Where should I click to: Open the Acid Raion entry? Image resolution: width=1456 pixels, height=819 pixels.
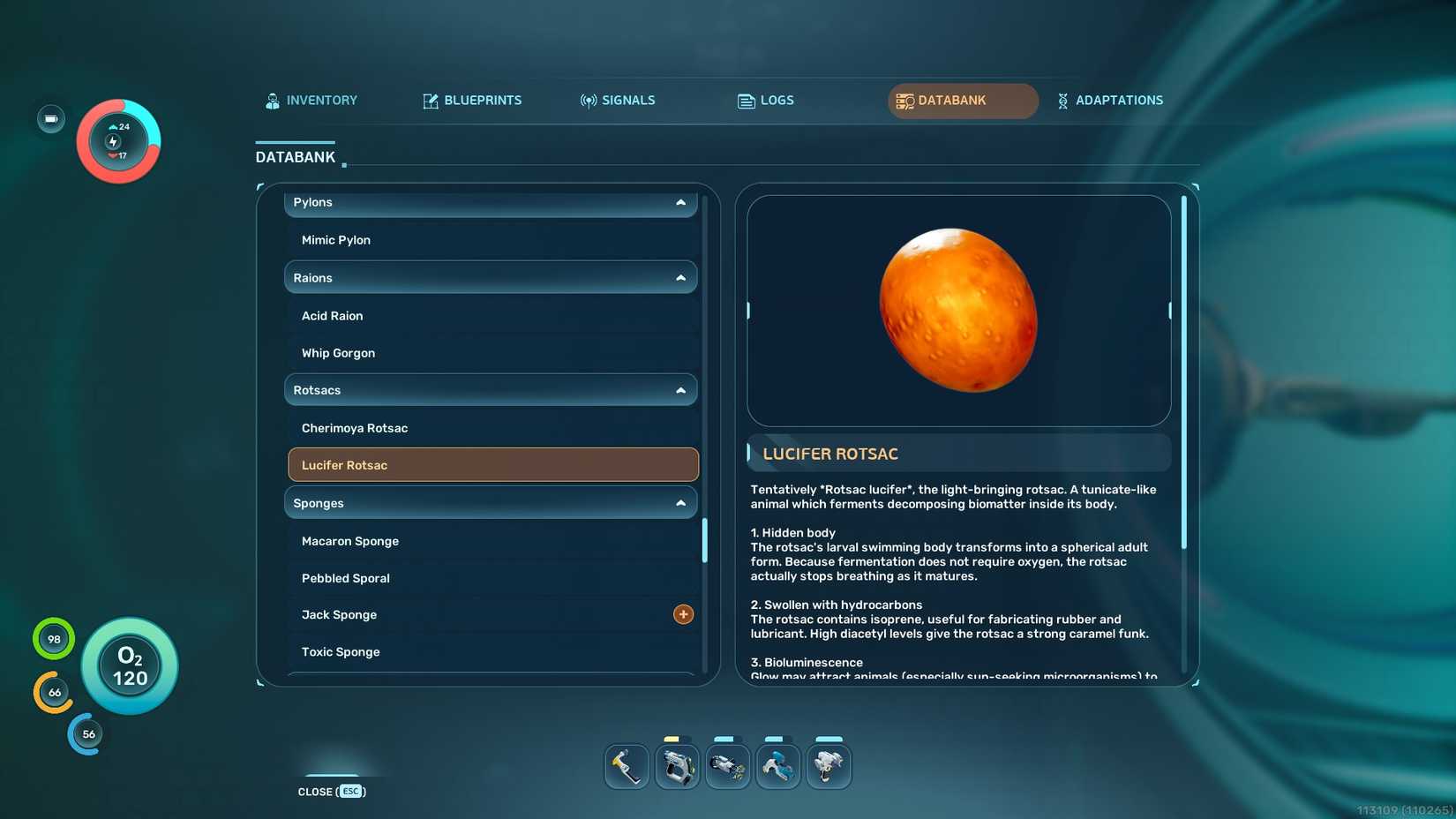(492, 316)
